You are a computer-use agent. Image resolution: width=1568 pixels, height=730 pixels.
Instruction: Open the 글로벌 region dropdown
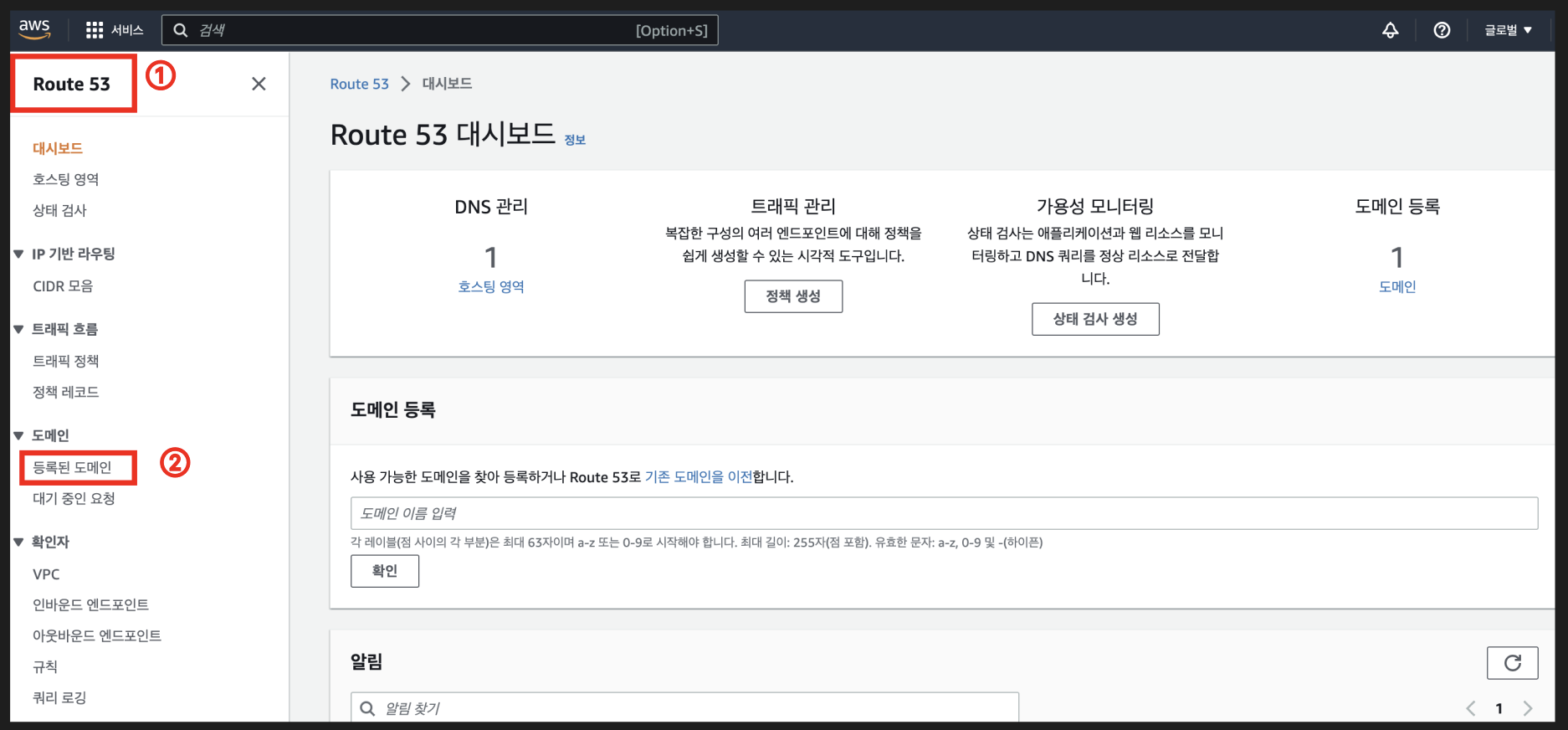click(1508, 30)
